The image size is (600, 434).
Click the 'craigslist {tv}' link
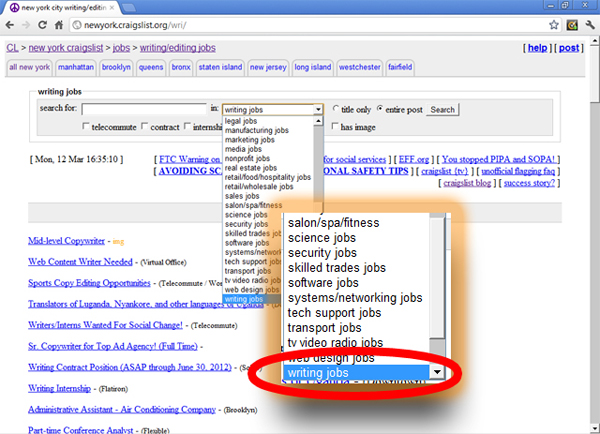click(x=445, y=171)
